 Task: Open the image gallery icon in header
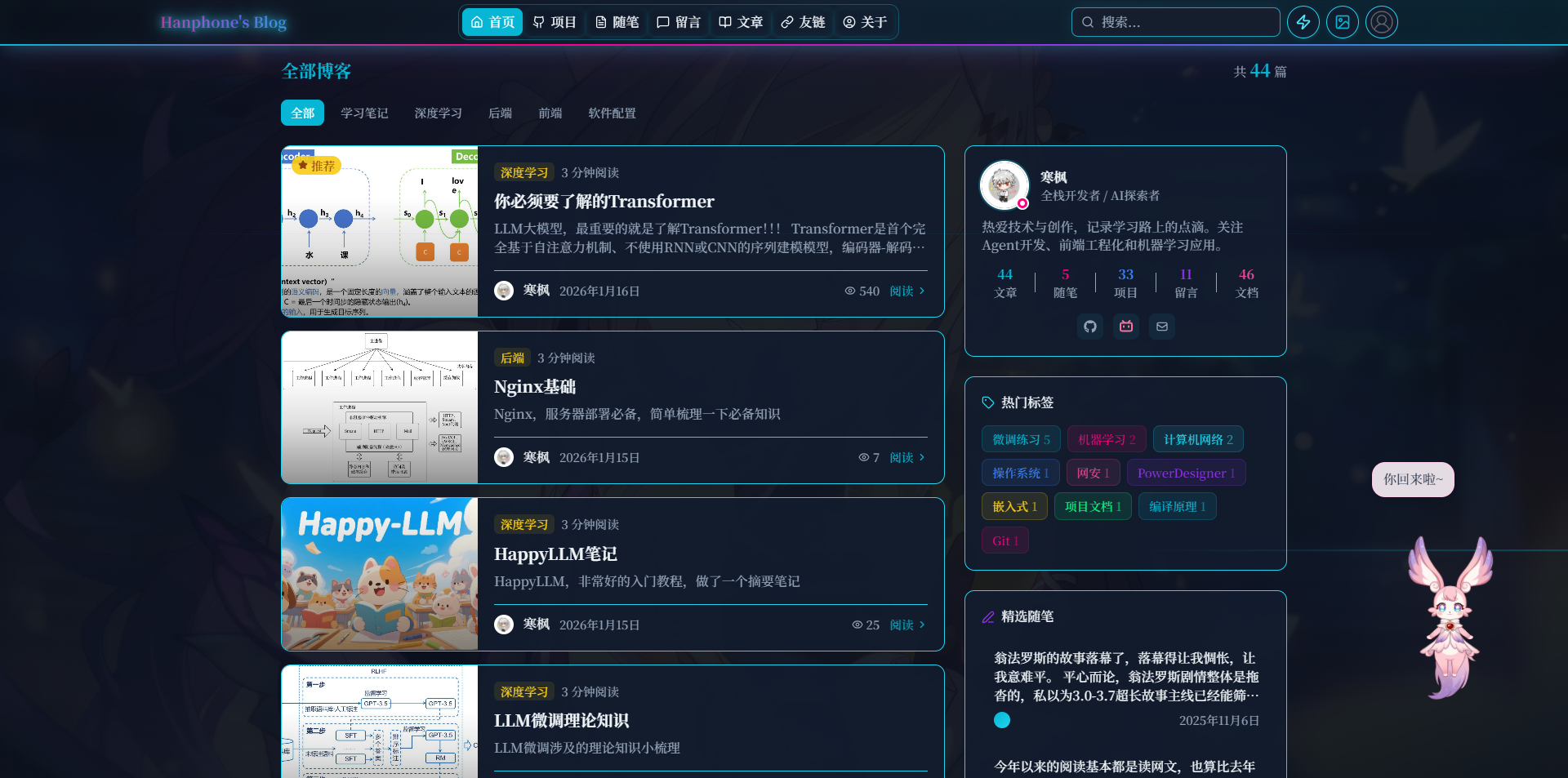(x=1343, y=22)
